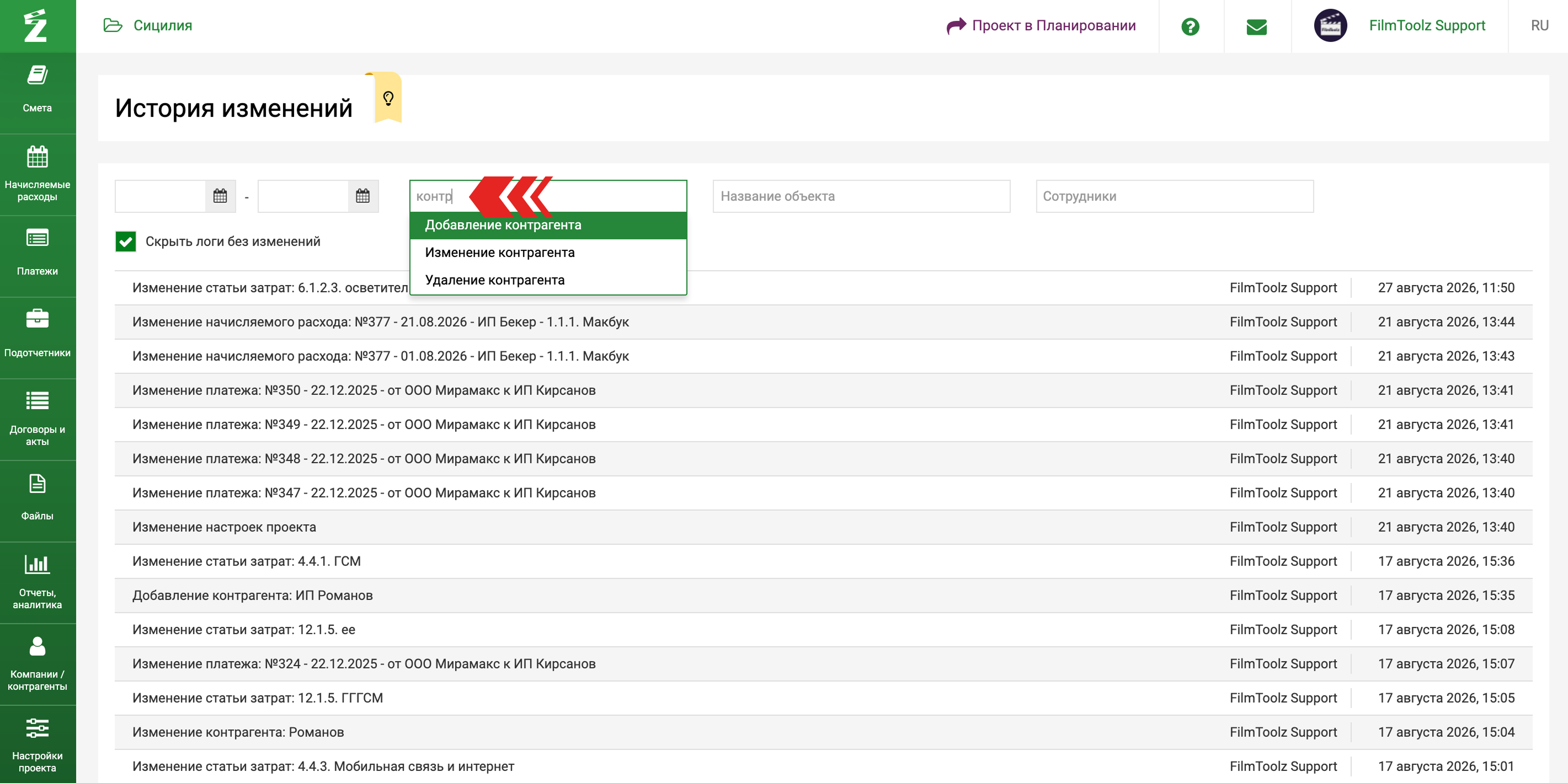Image resolution: width=1568 pixels, height=783 pixels.
Task: Open Подотчетники briefcase section
Action: click(x=38, y=337)
